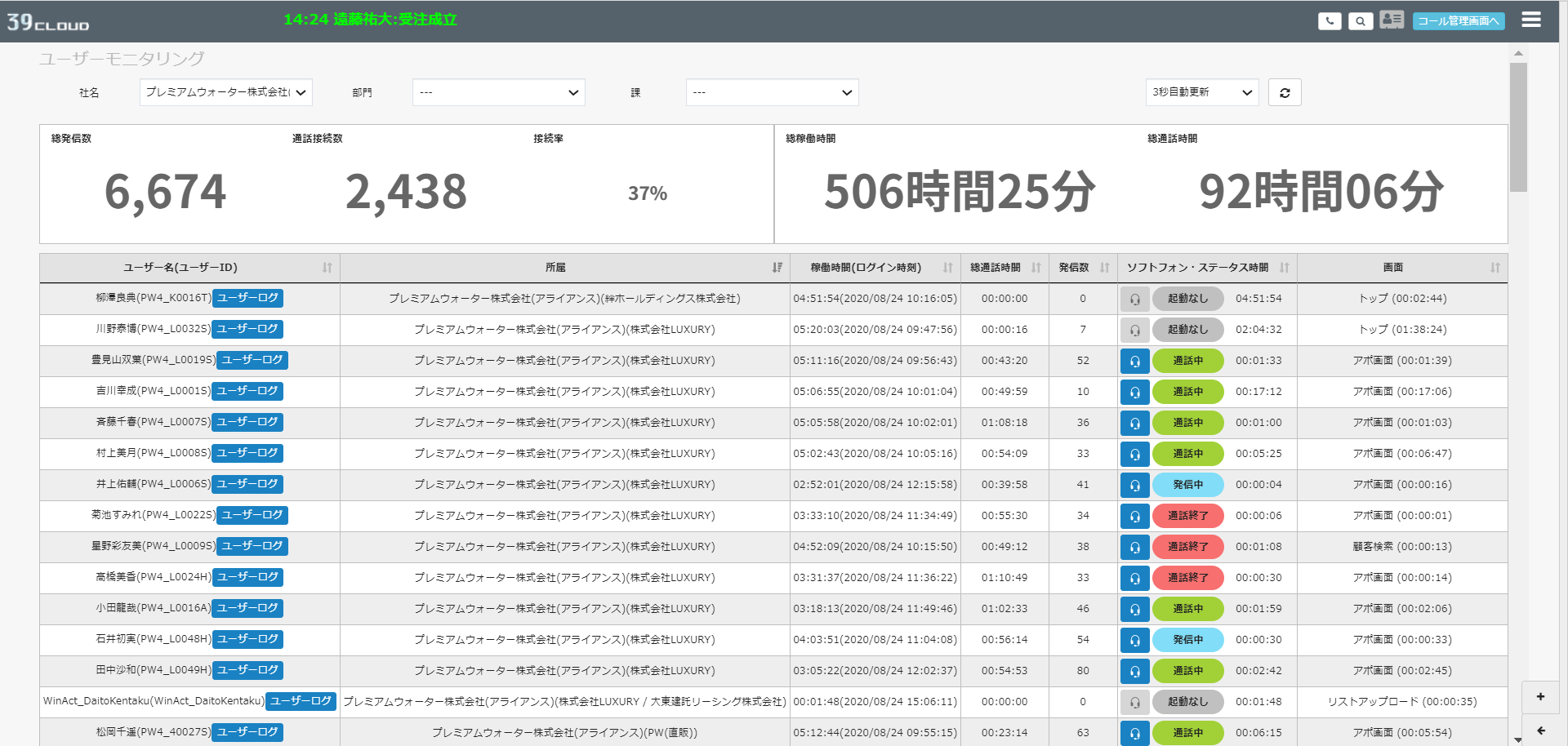The width and height of the screenshot is (1568, 746).
Task: Click リストアップロード (00:00:35) screen cell
Action: (x=1402, y=702)
